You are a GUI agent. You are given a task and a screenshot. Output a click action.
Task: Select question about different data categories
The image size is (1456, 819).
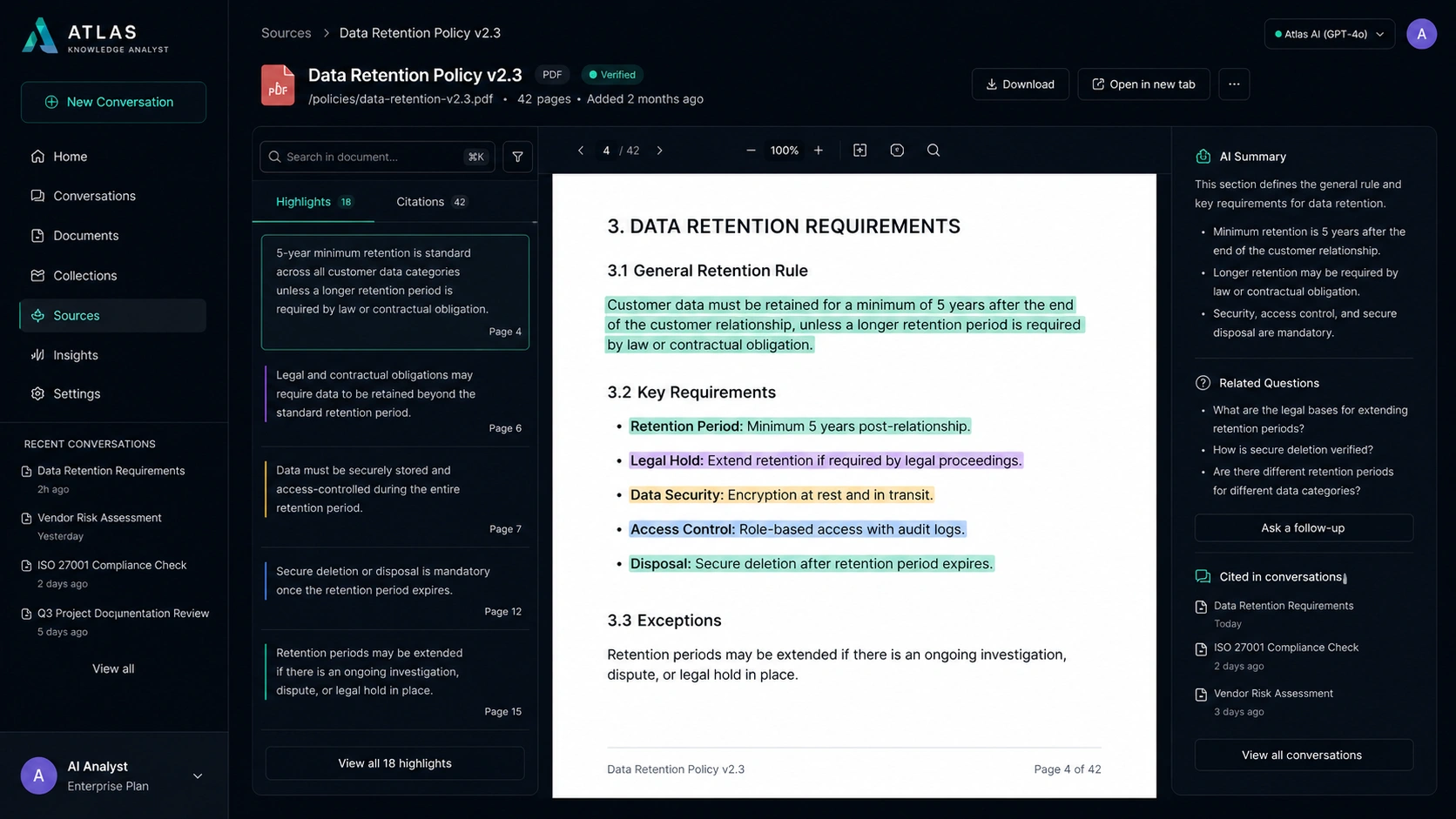tap(1303, 480)
